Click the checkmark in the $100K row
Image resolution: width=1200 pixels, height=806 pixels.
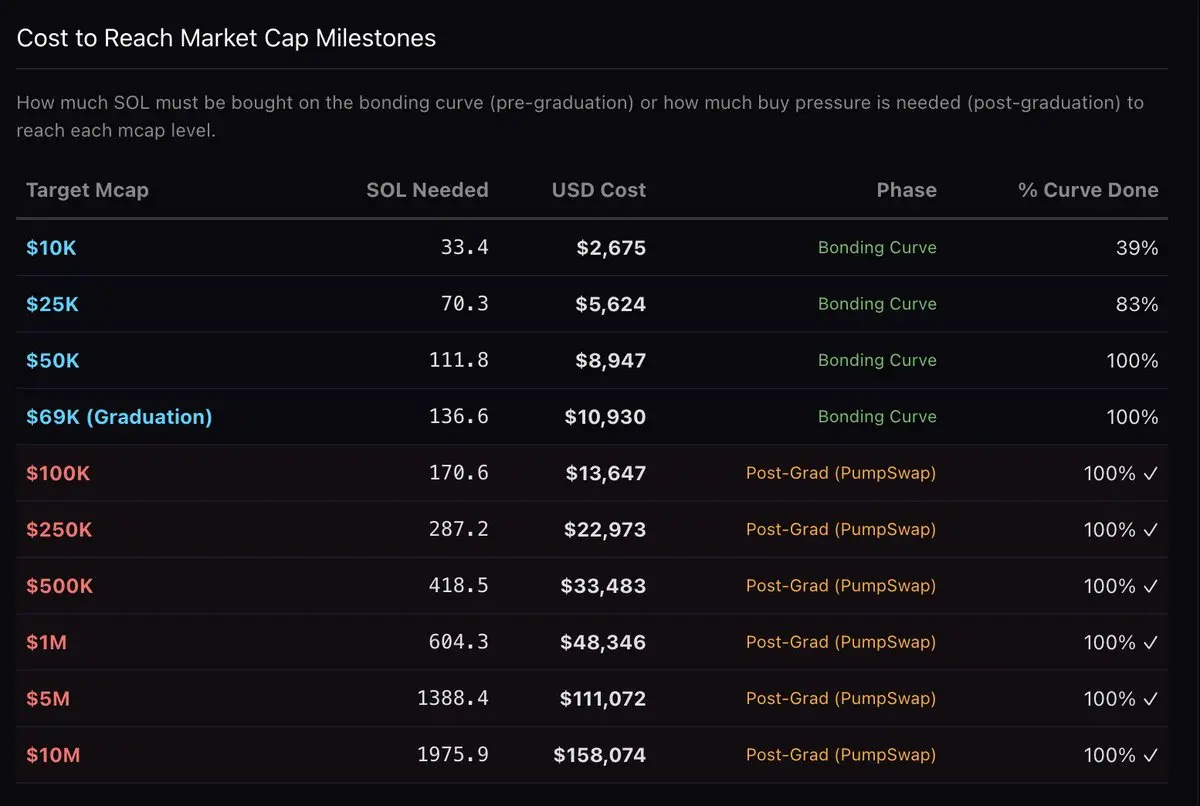[1150, 473]
